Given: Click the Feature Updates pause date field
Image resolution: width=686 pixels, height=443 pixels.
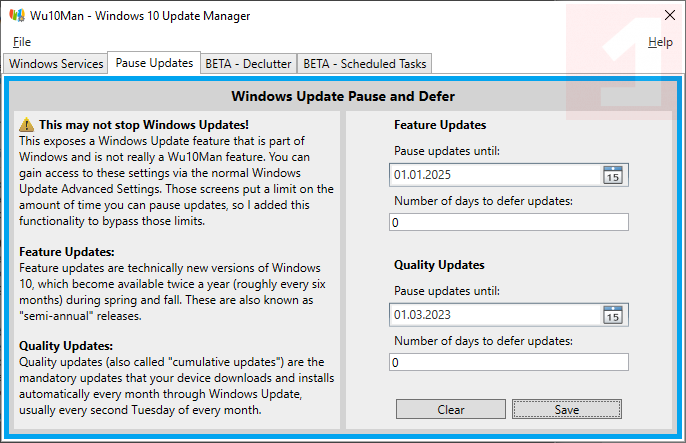Looking at the screenshot, I should 495,175.
